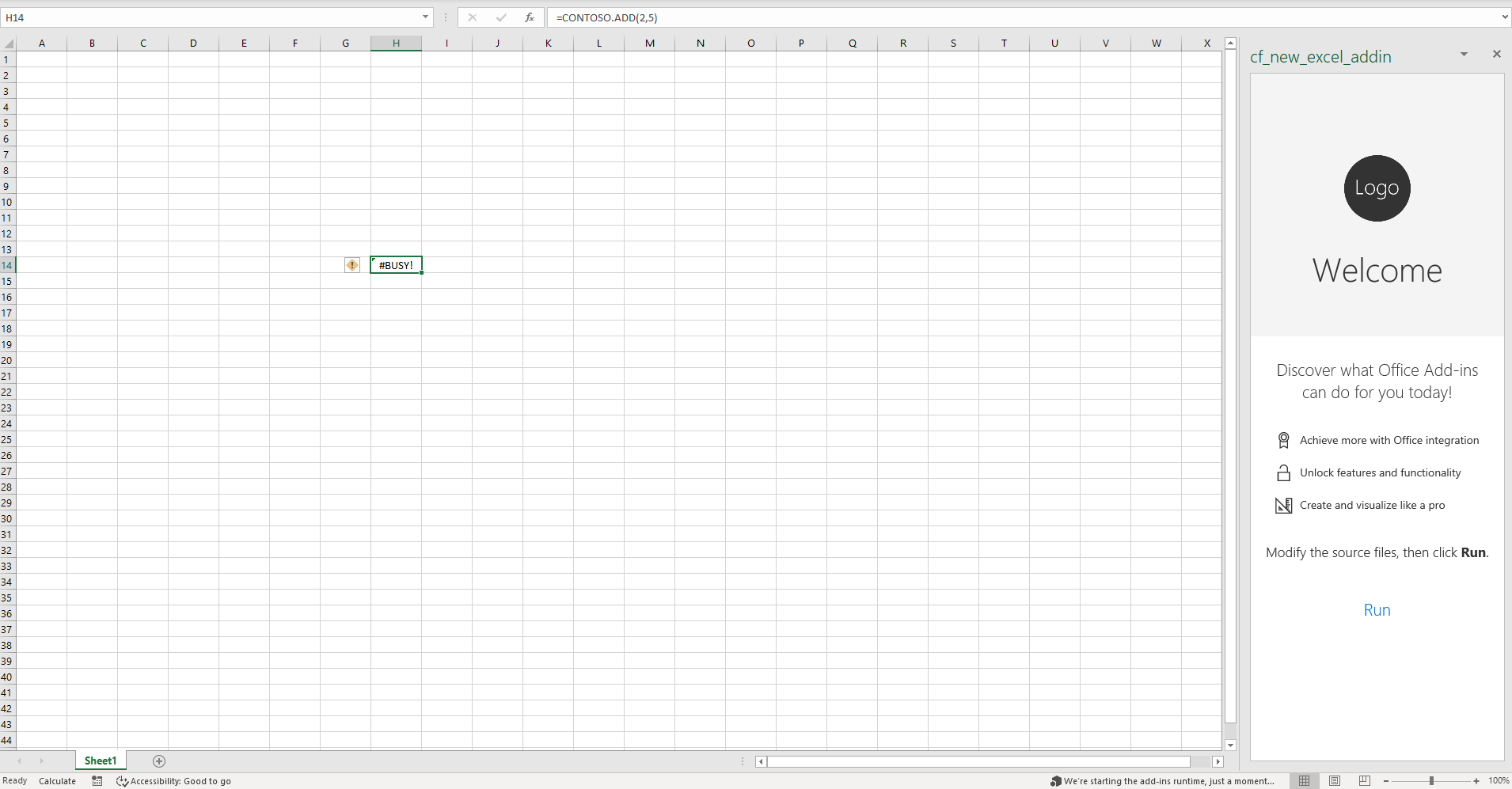The width and height of the screenshot is (1512, 789).
Task: Add a new sheet with the plus button
Action: pos(158,761)
